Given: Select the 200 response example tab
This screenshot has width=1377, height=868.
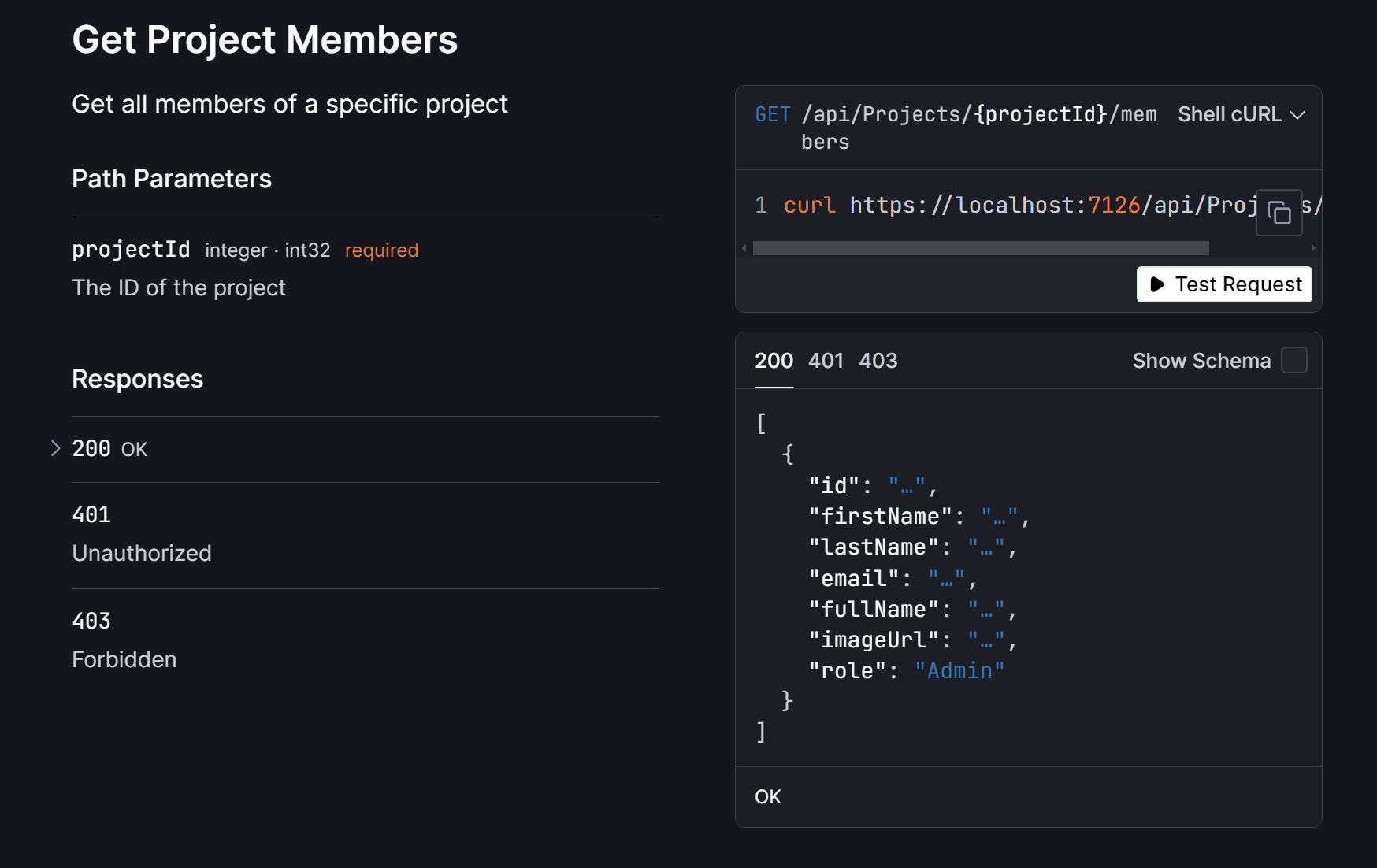Looking at the screenshot, I should click(x=774, y=361).
